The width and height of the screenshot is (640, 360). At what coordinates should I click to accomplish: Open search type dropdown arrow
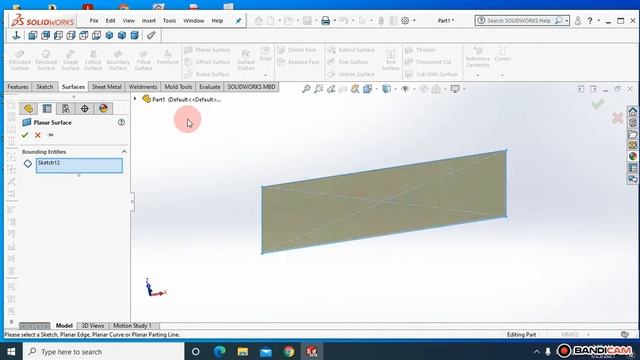pyautogui.click(x=567, y=21)
